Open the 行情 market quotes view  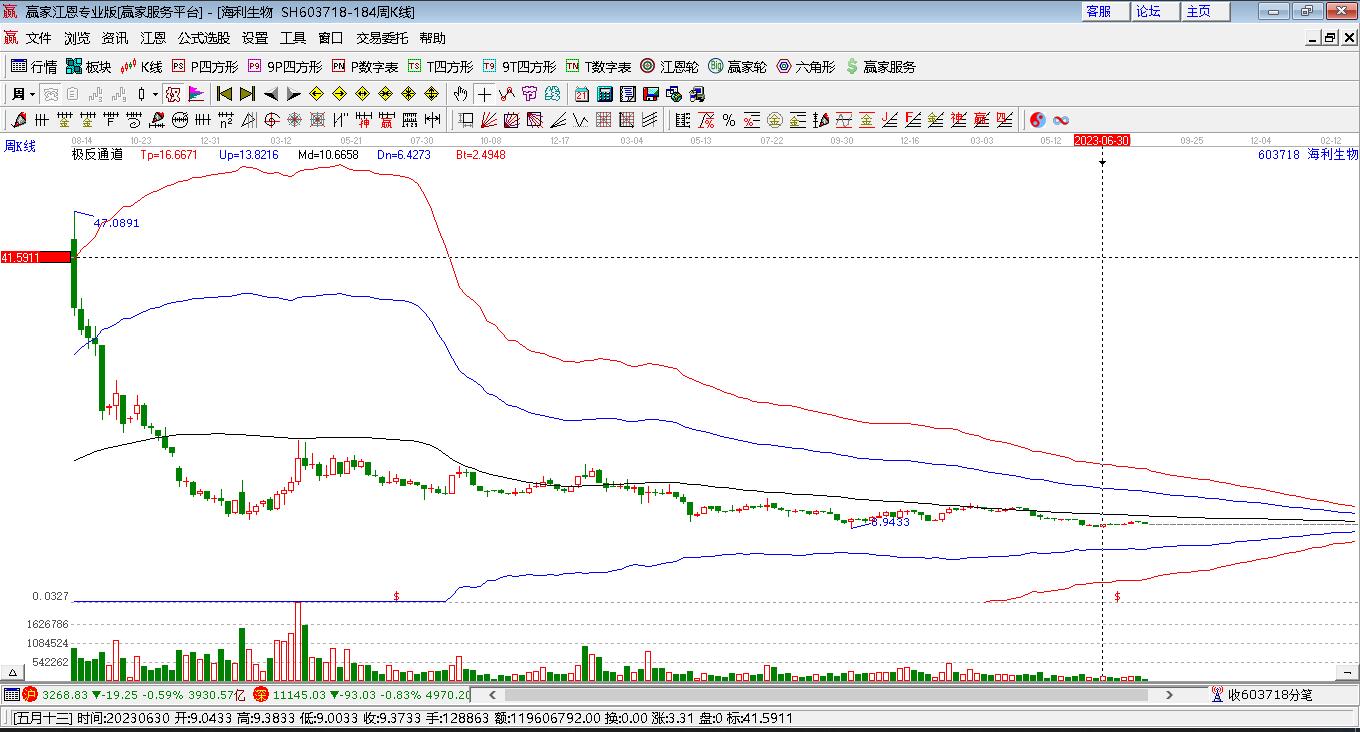pos(34,67)
